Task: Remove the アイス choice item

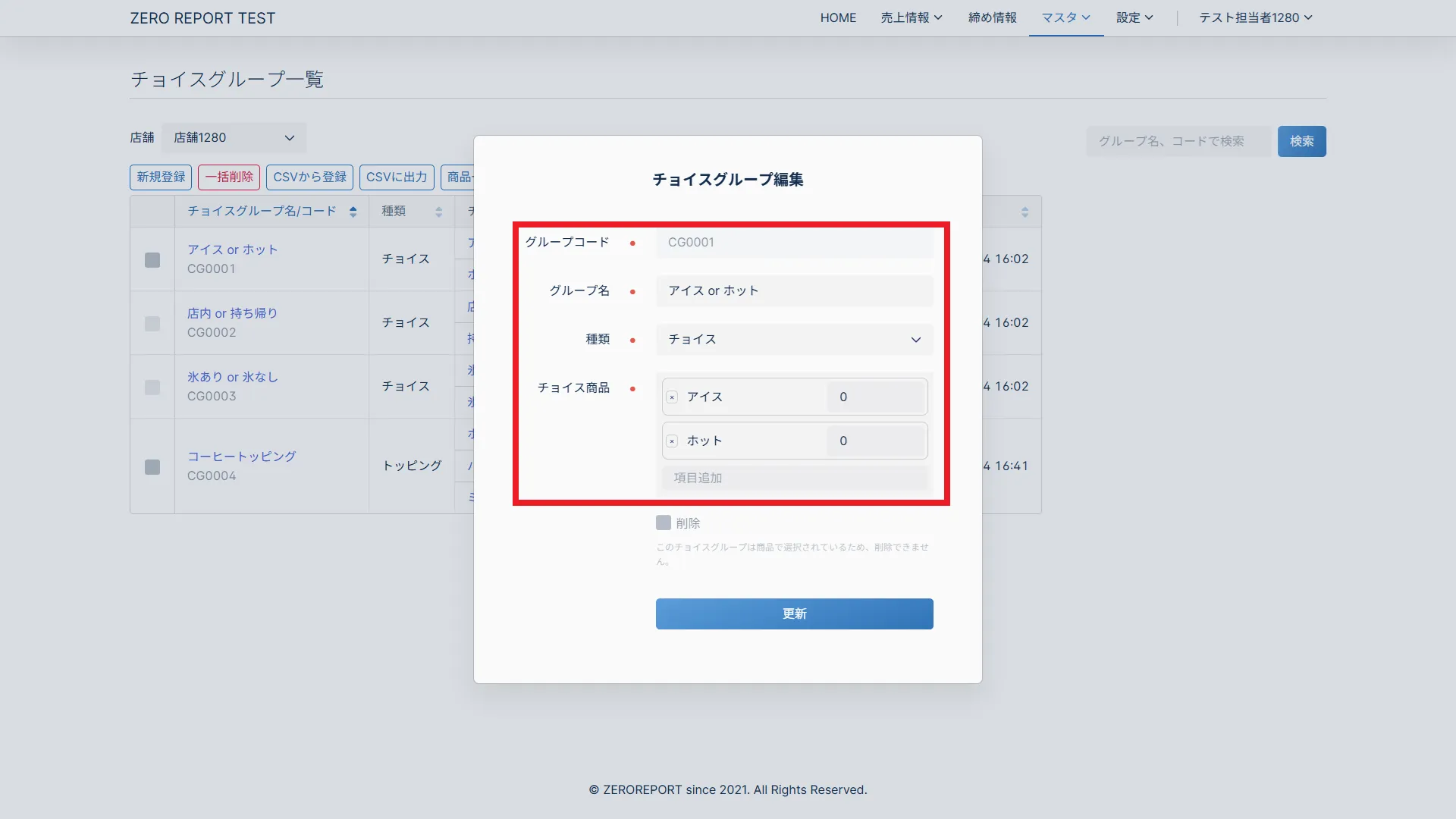Action: [x=672, y=397]
